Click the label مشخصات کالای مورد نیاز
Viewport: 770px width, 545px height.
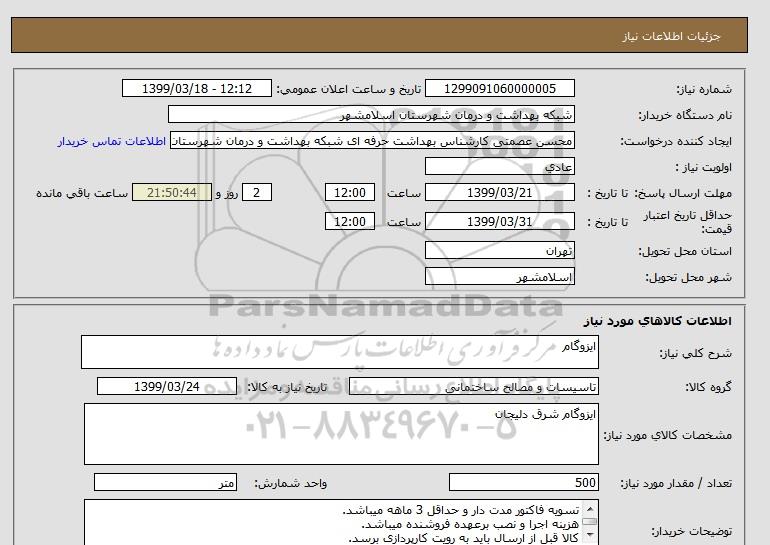tap(667, 435)
